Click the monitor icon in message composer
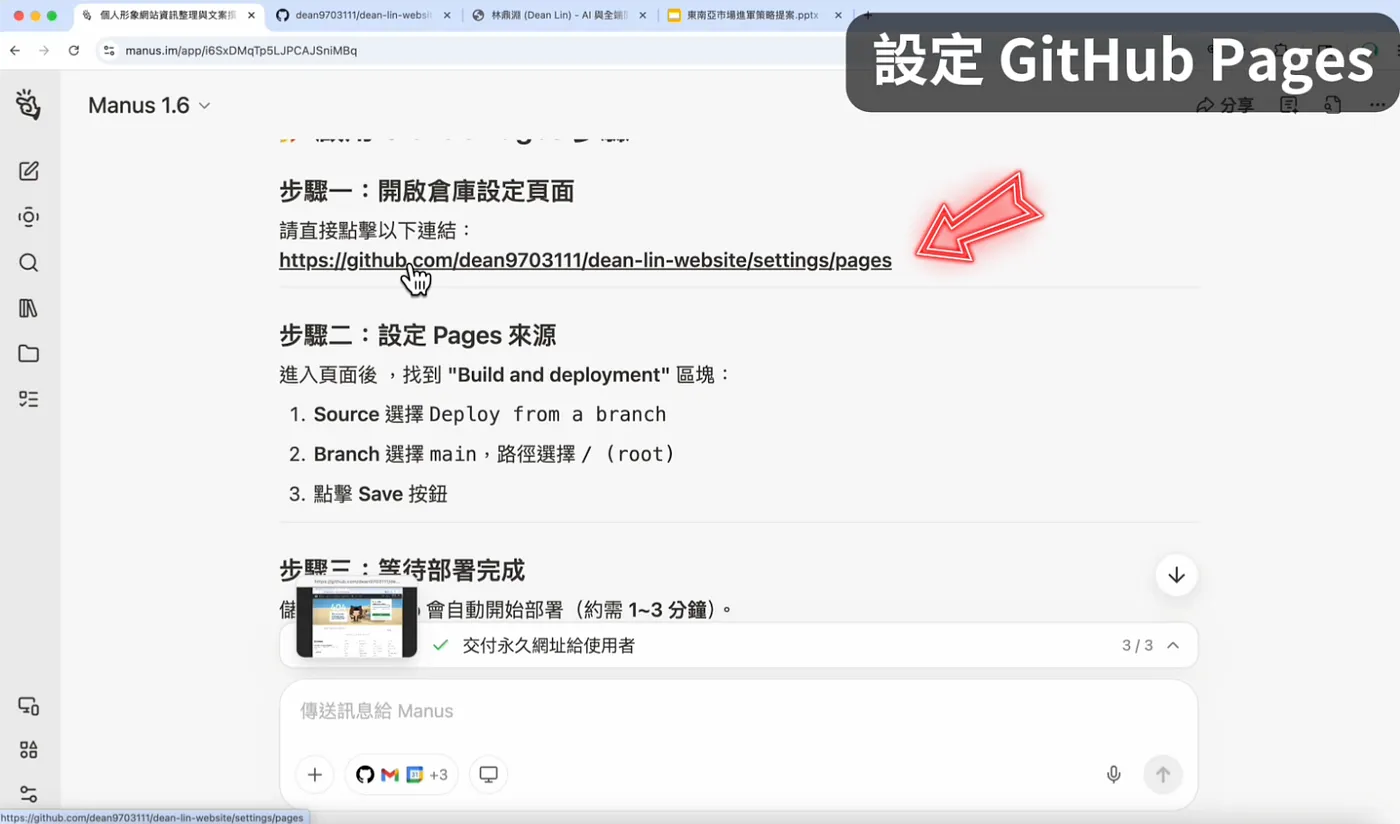 pos(489,774)
